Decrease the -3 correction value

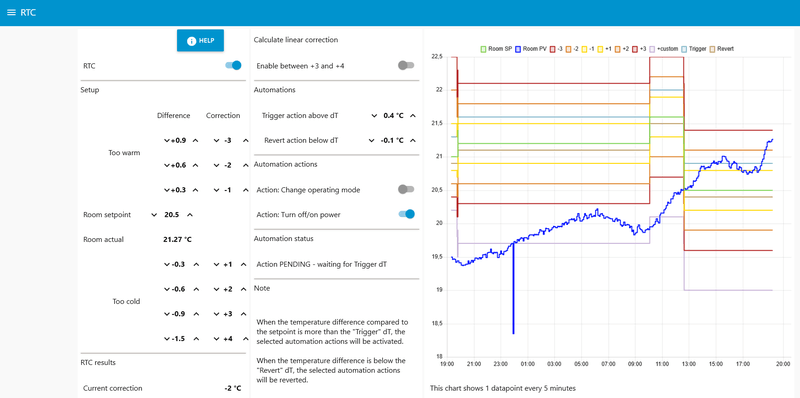tap(217, 140)
